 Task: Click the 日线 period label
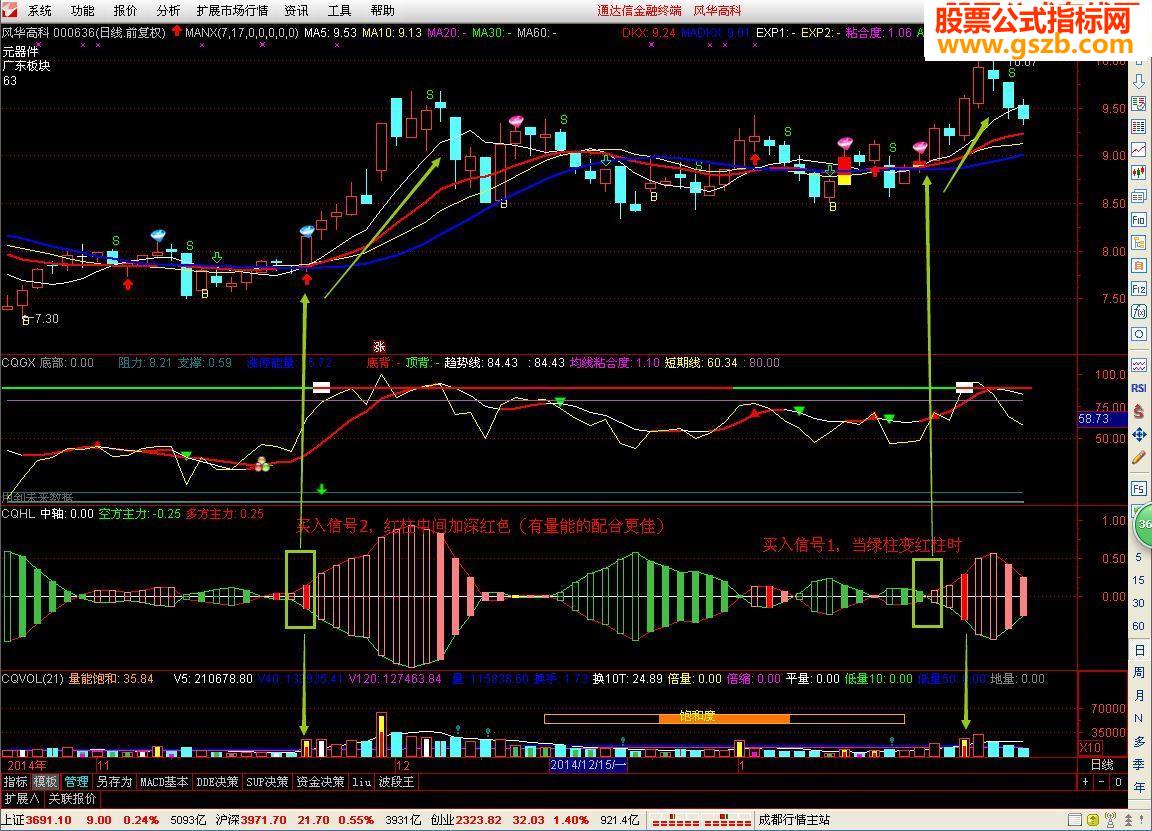pyautogui.click(x=1102, y=764)
